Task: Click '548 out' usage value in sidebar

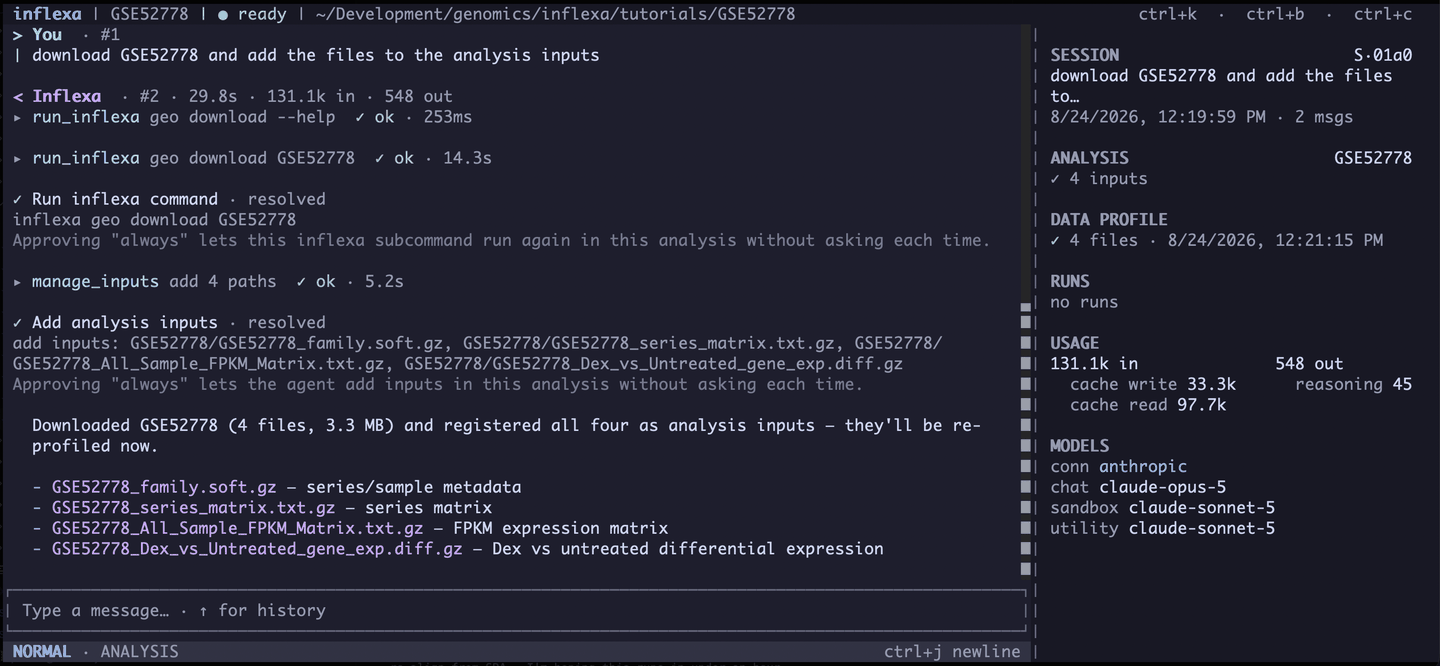Action: pyautogui.click(x=1309, y=363)
